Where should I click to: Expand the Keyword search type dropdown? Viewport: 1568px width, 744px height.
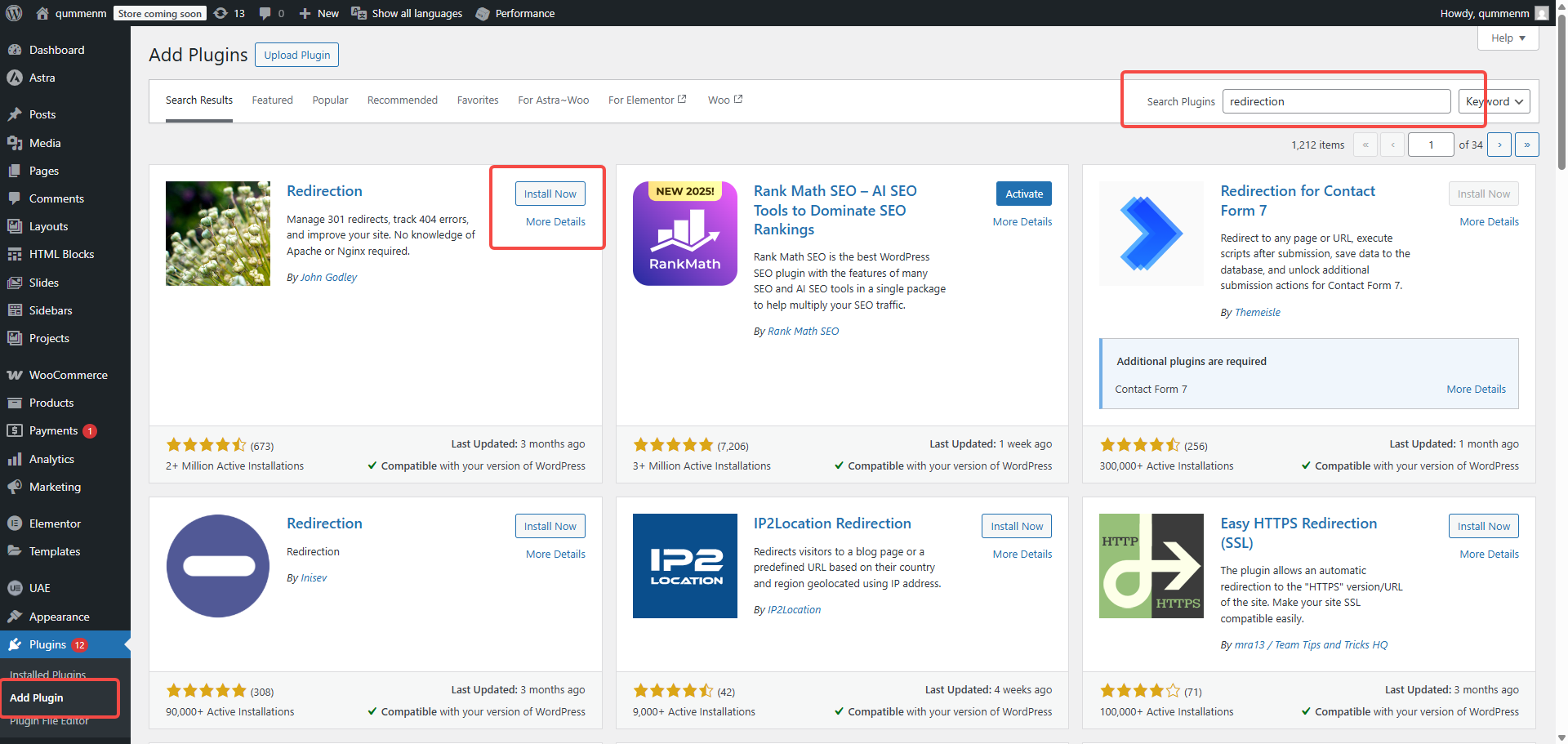point(1494,101)
